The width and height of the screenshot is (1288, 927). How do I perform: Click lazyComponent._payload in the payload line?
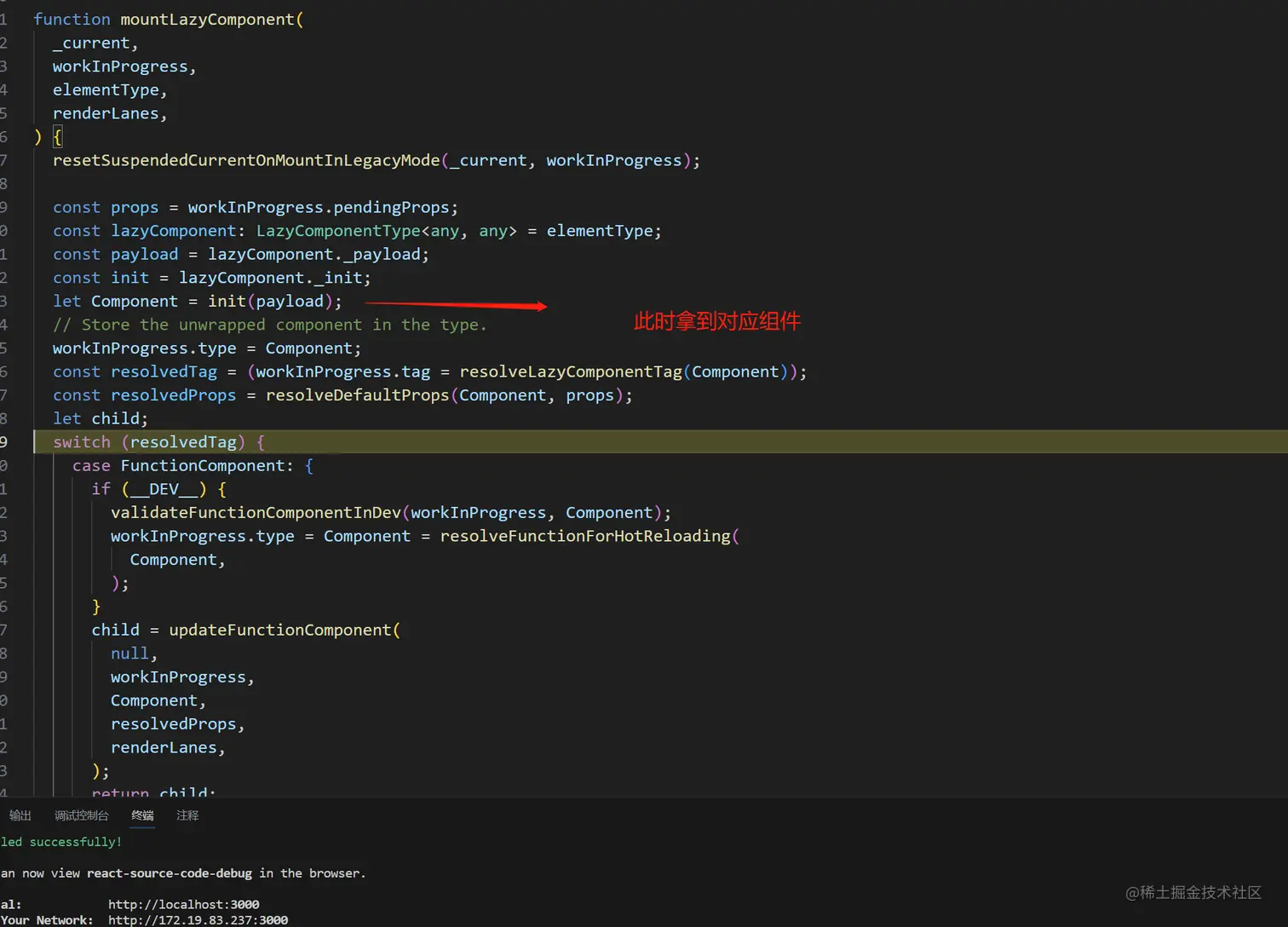click(x=314, y=254)
